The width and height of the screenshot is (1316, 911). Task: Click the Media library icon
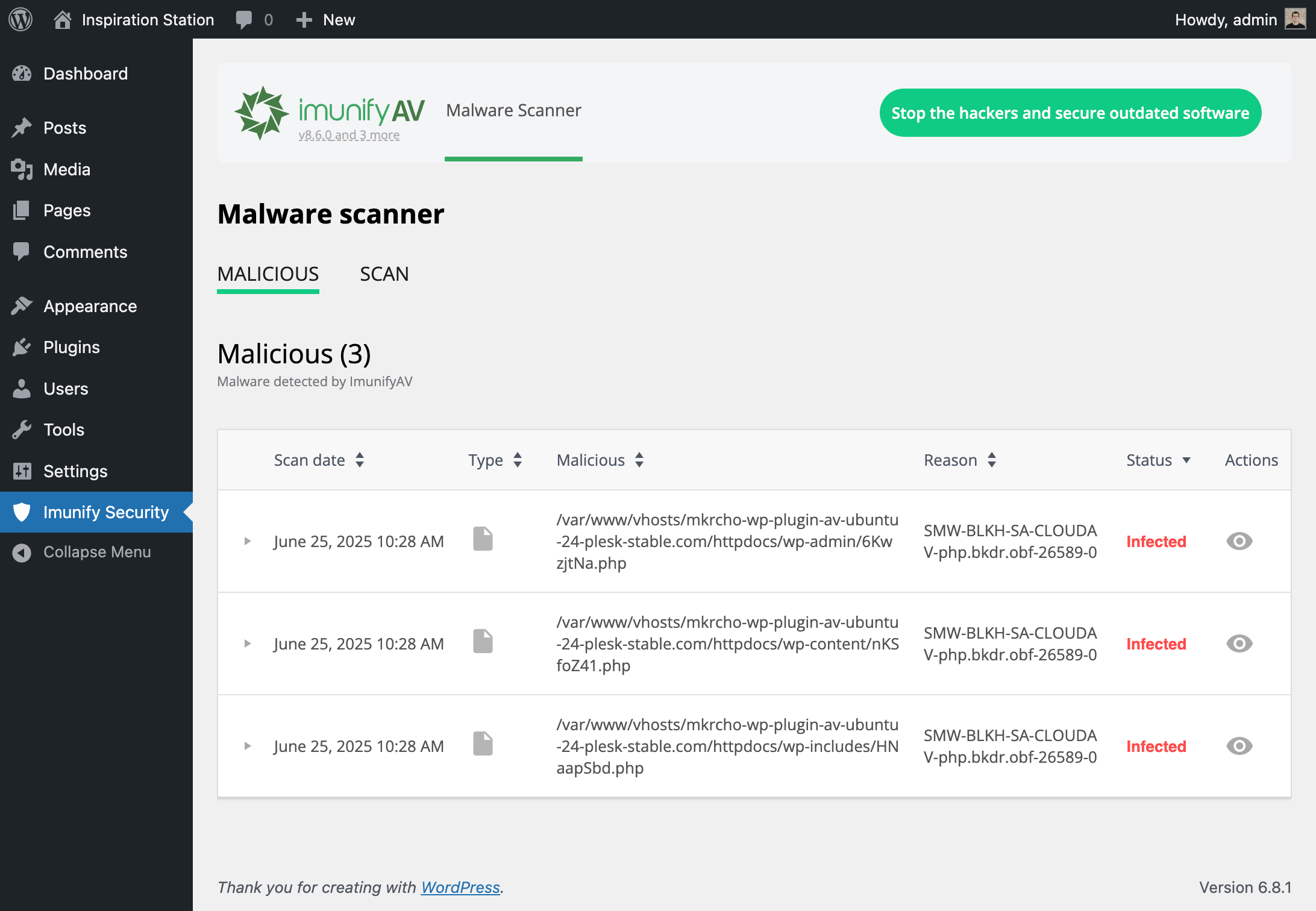point(22,169)
